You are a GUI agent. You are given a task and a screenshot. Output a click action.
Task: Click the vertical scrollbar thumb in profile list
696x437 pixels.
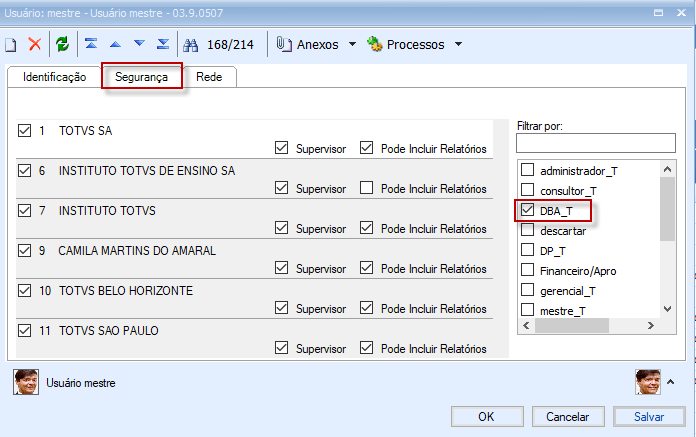tap(667, 209)
